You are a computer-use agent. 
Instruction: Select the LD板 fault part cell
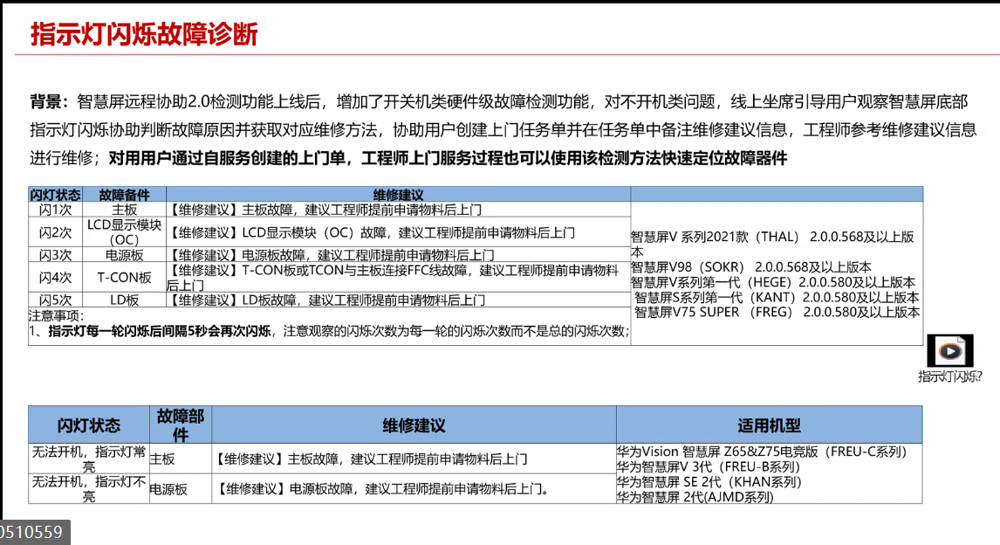tap(124, 300)
